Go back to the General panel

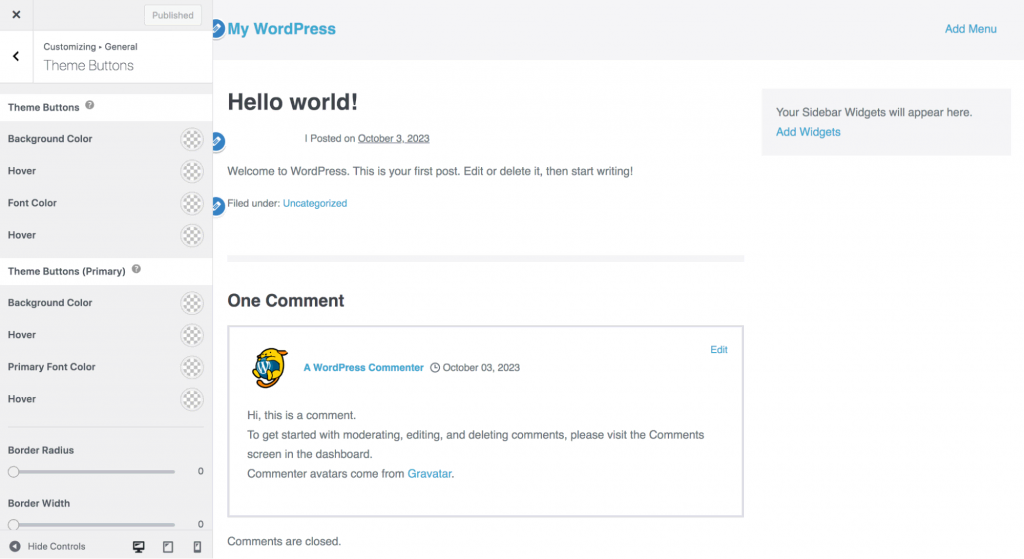pos(16,56)
